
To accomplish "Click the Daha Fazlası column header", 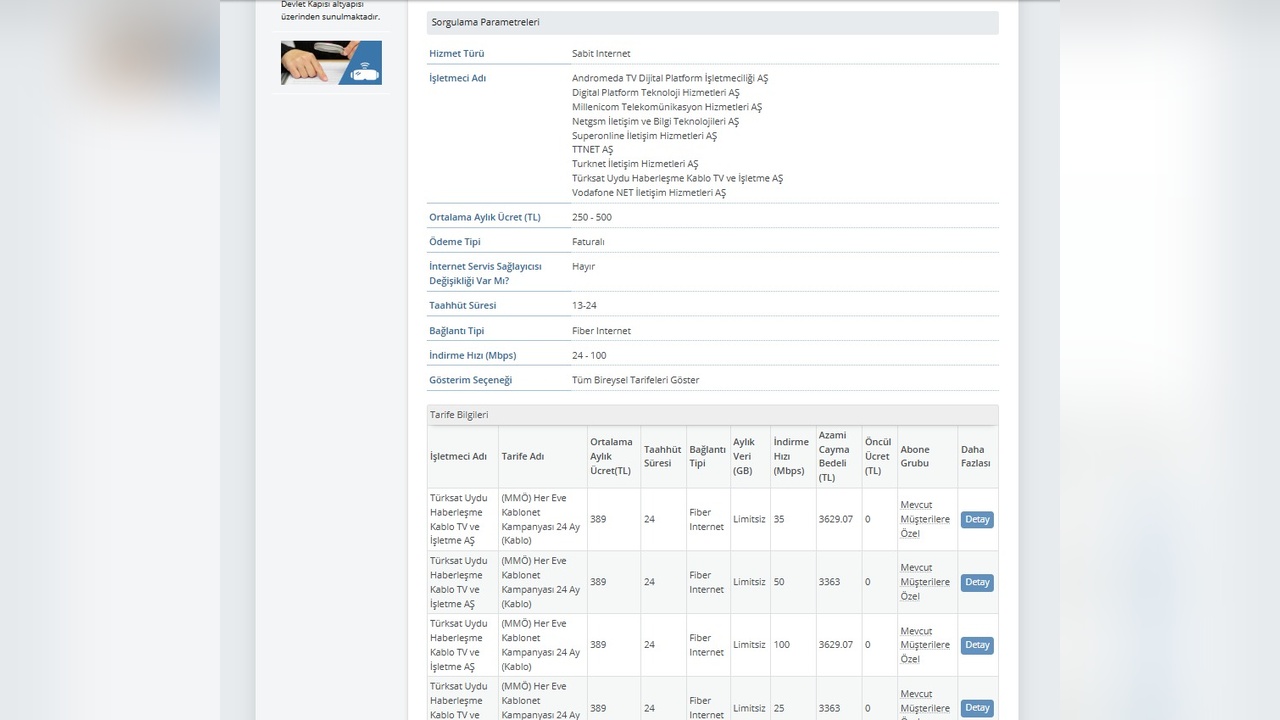I will [976, 456].
